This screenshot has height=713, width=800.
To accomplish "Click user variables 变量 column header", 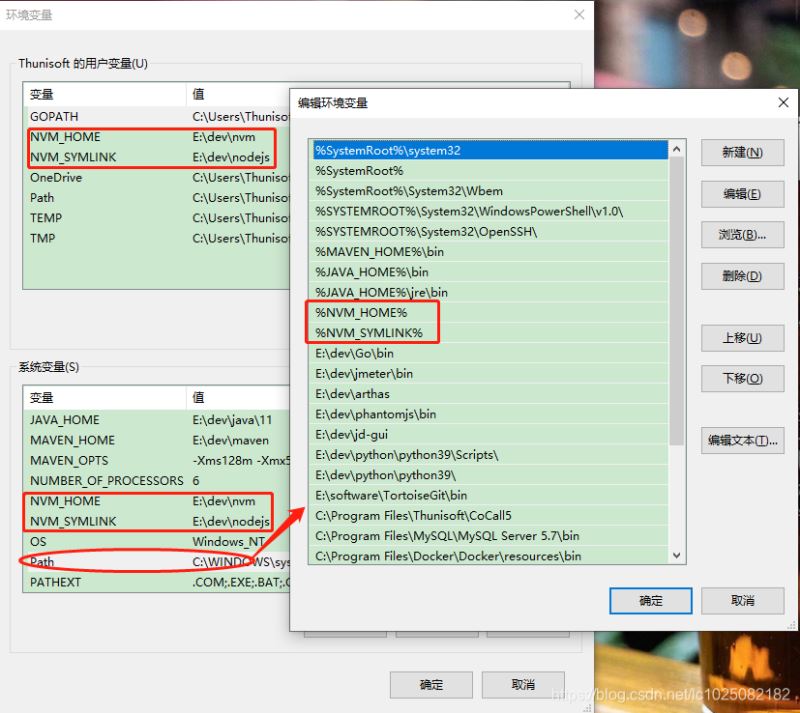I will (105, 94).
